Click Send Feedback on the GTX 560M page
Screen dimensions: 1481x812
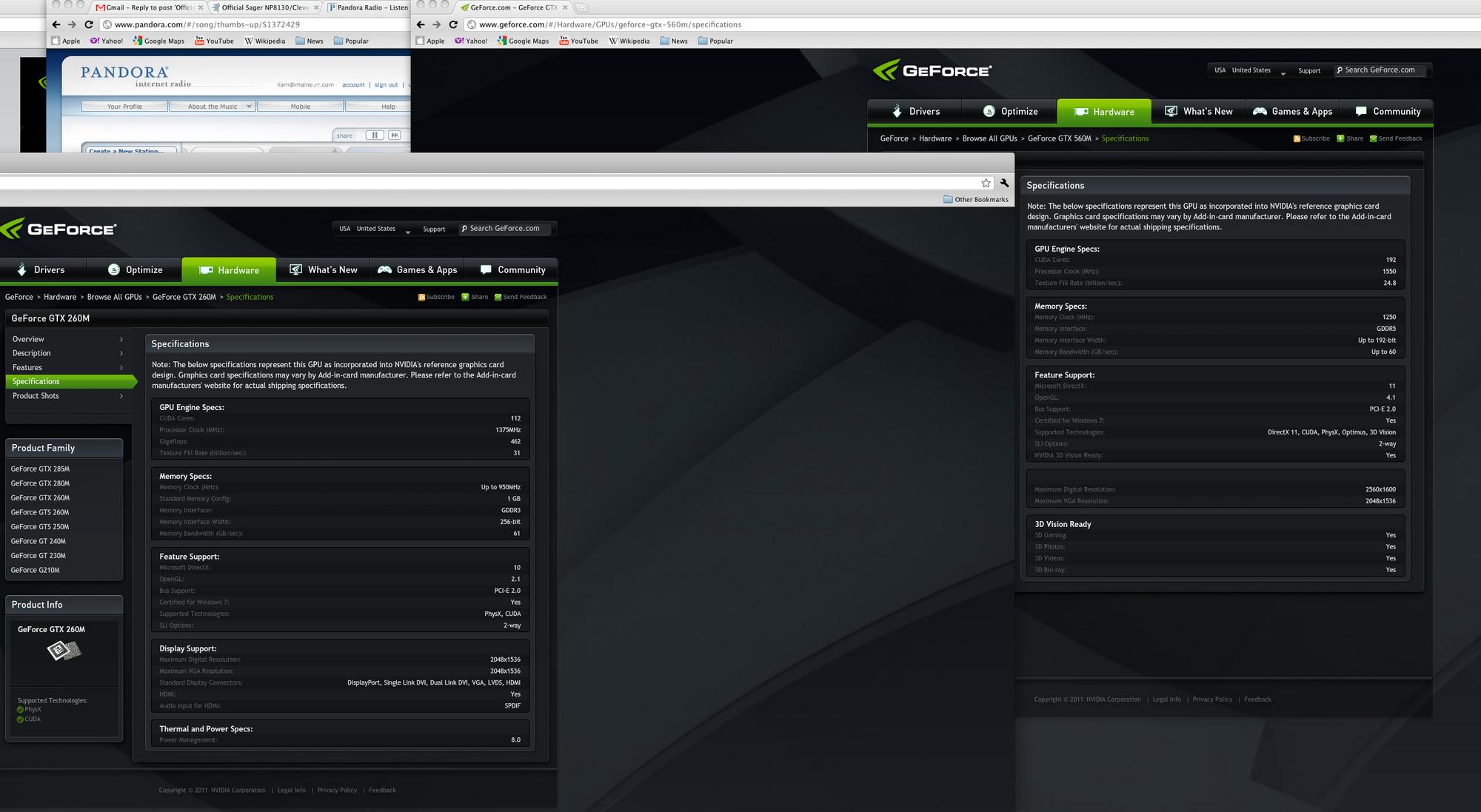1396,138
